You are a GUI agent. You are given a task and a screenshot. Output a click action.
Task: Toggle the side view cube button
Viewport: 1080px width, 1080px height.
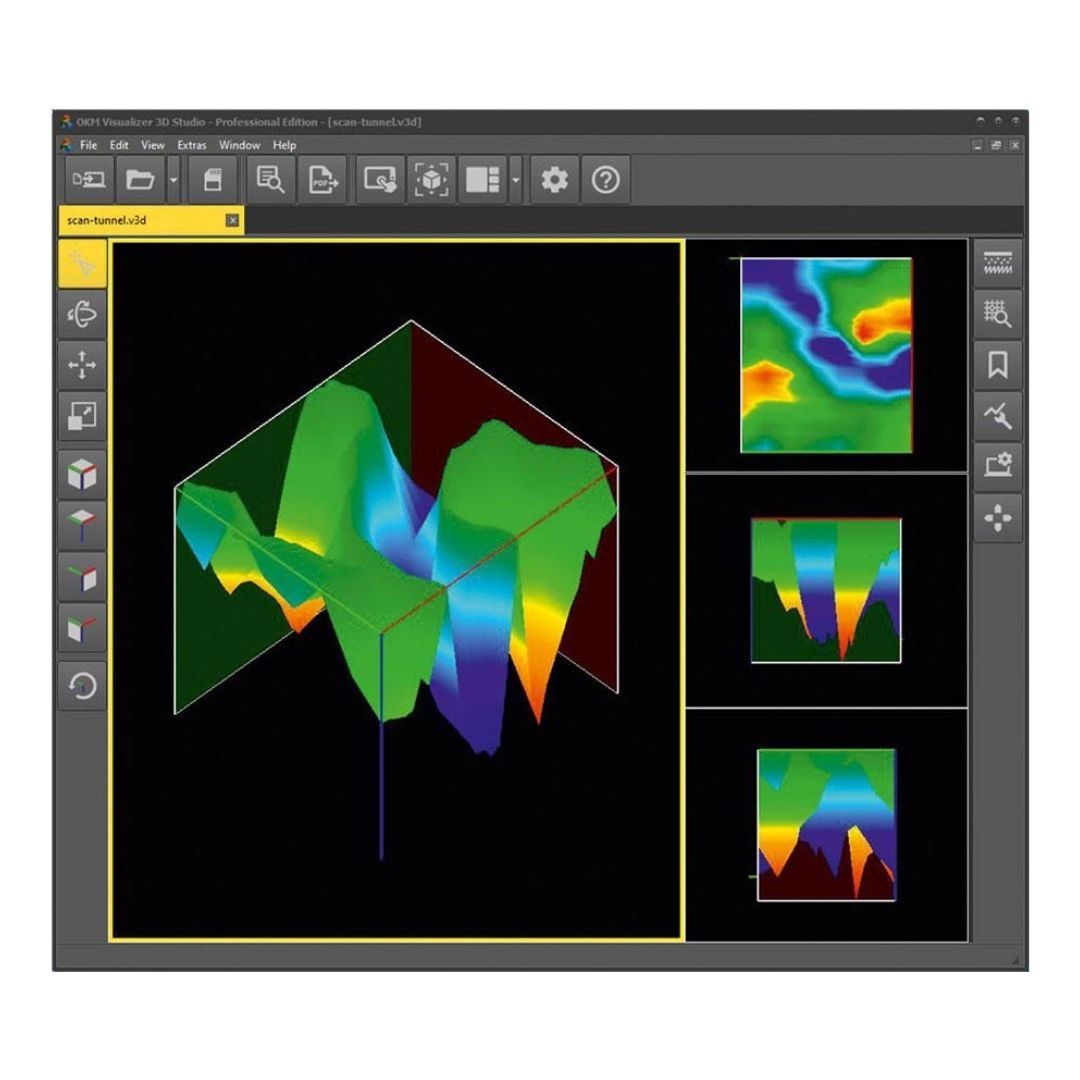[82, 577]
